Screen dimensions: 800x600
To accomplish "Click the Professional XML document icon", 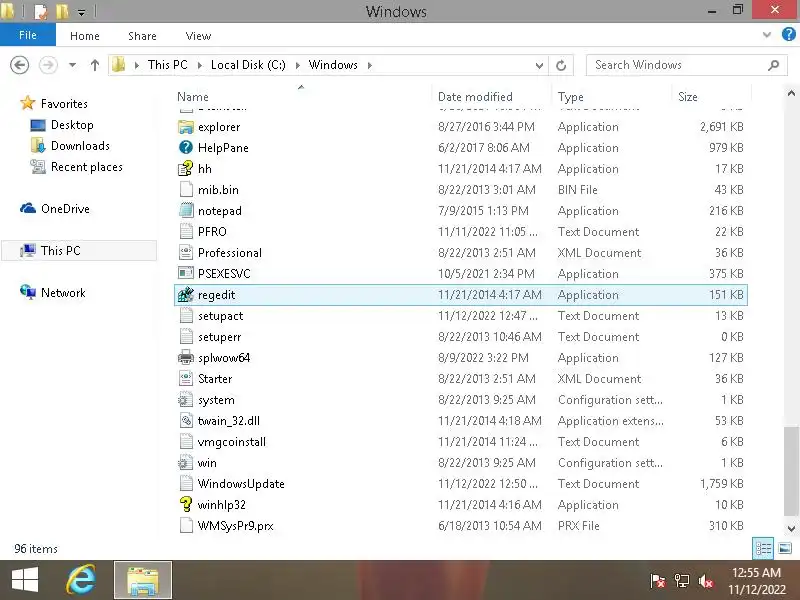I will point(186,253).
